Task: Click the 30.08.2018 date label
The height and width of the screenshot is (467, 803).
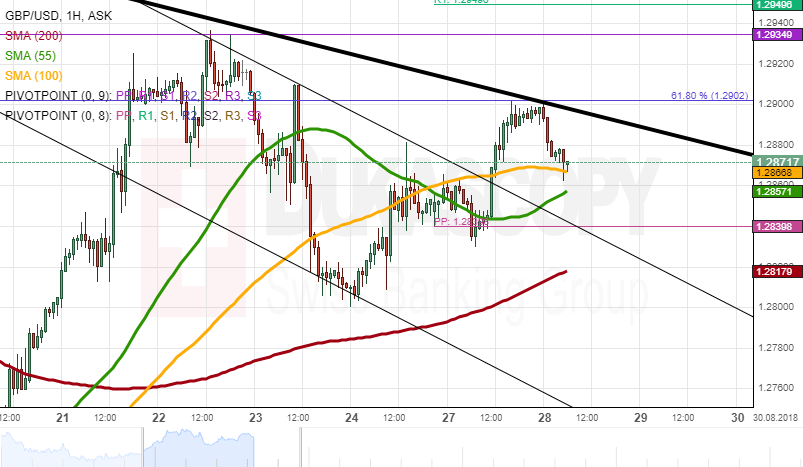Action: click(x=775, y=418)
